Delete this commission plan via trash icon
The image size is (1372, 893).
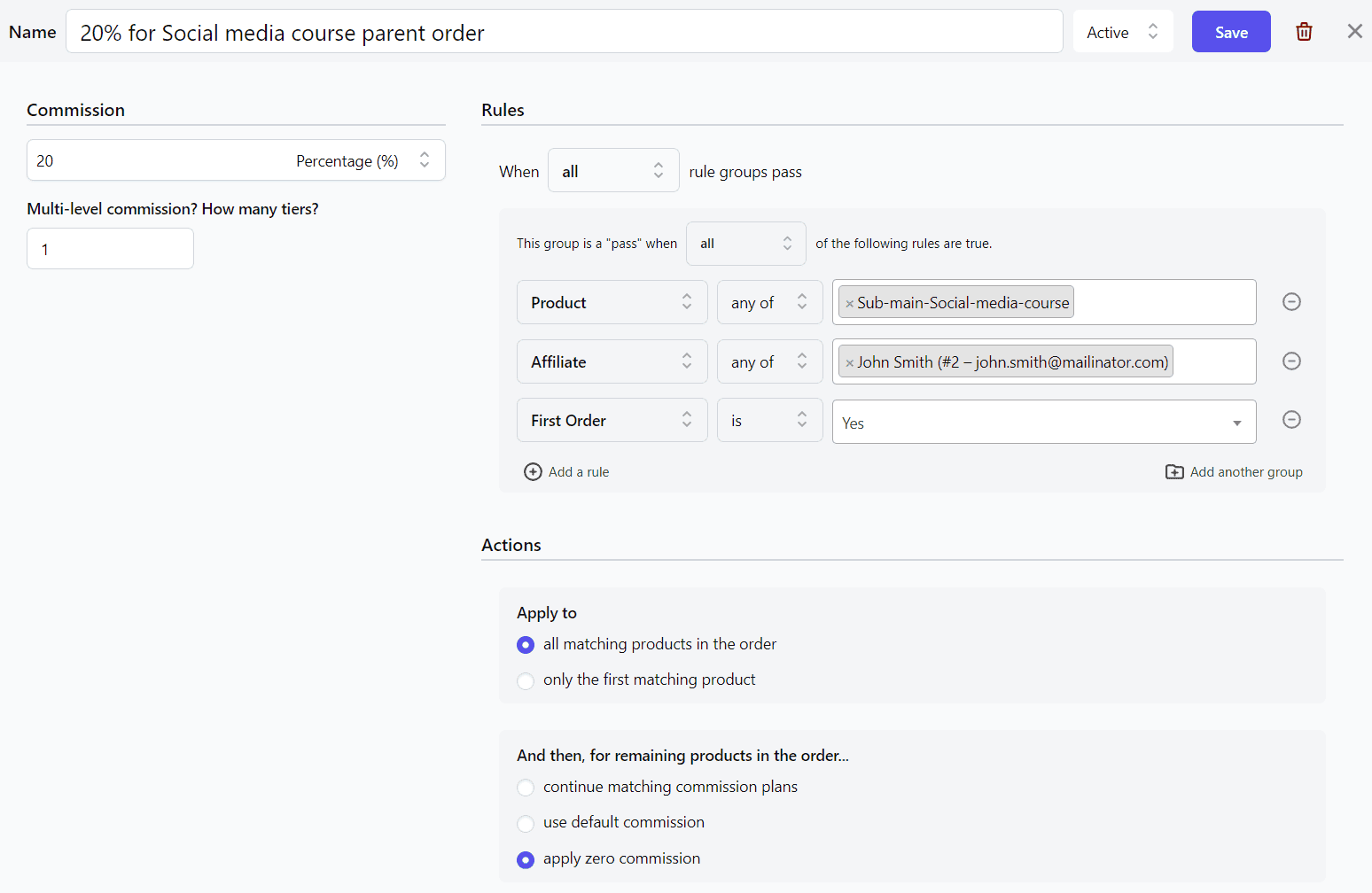(1304, 32)
